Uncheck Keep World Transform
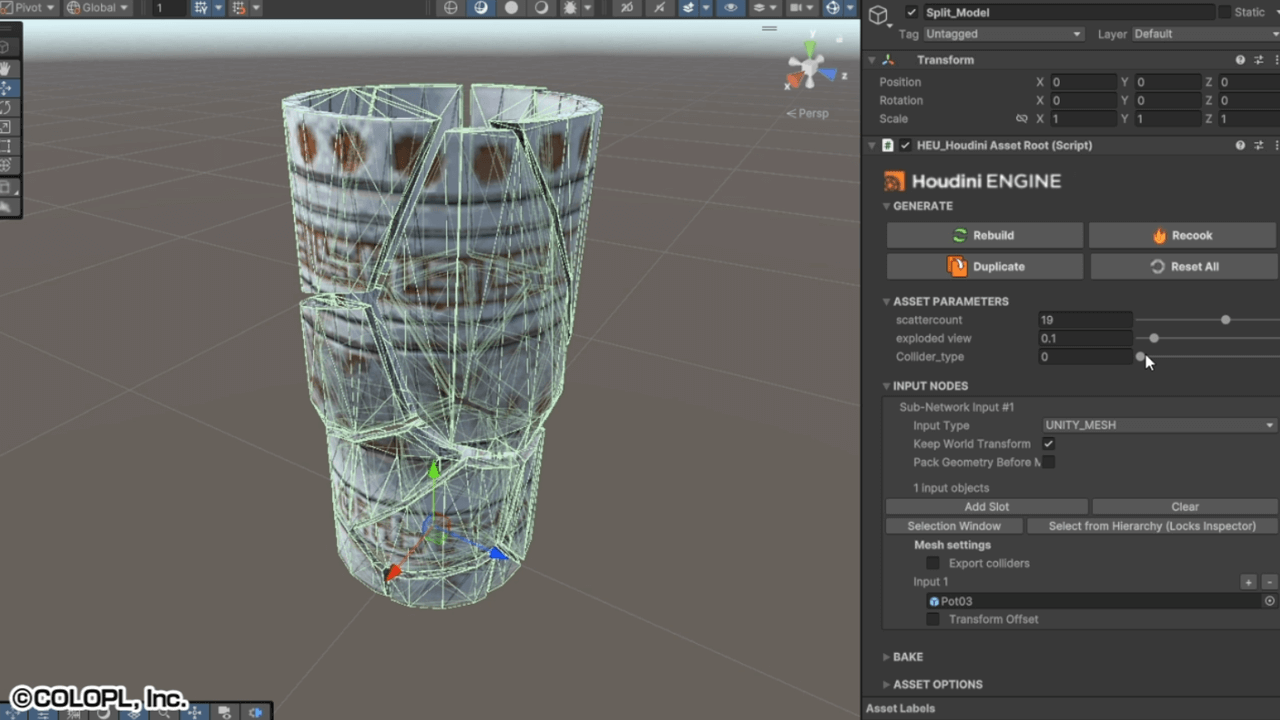This screenshot has width=1280, height=720. [1048, 444]
